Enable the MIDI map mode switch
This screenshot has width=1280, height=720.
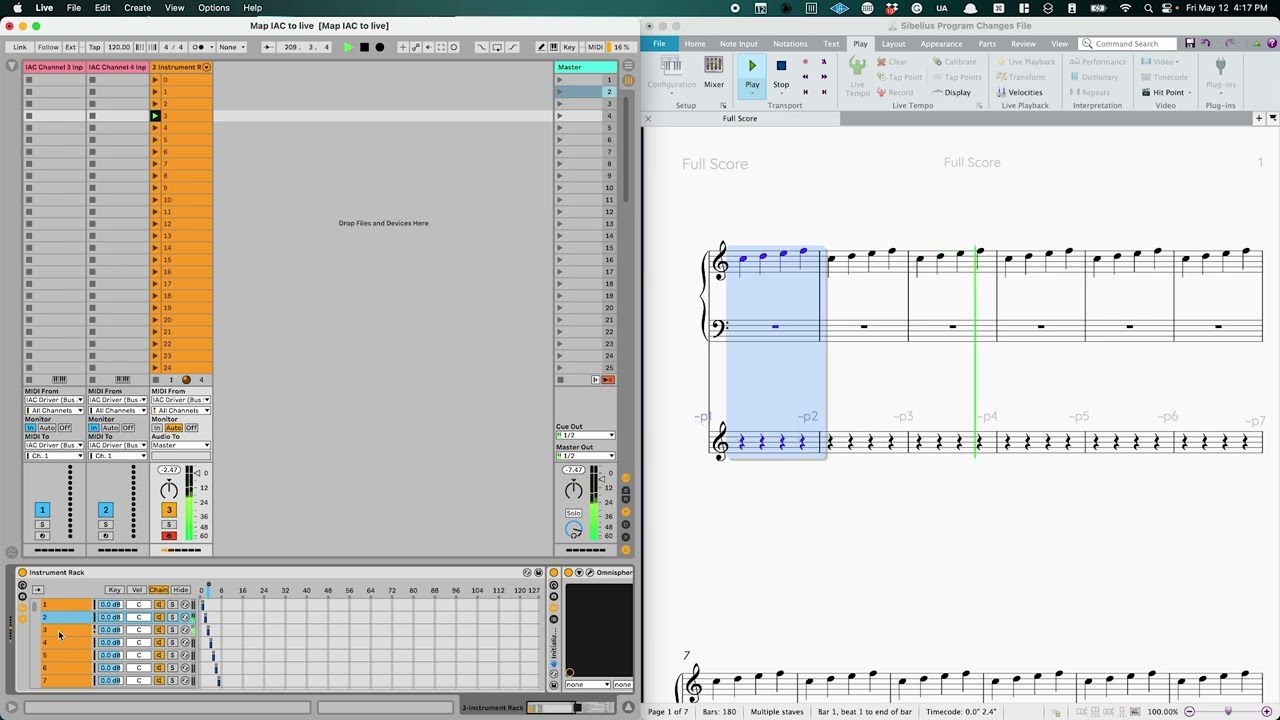(595, 47)
